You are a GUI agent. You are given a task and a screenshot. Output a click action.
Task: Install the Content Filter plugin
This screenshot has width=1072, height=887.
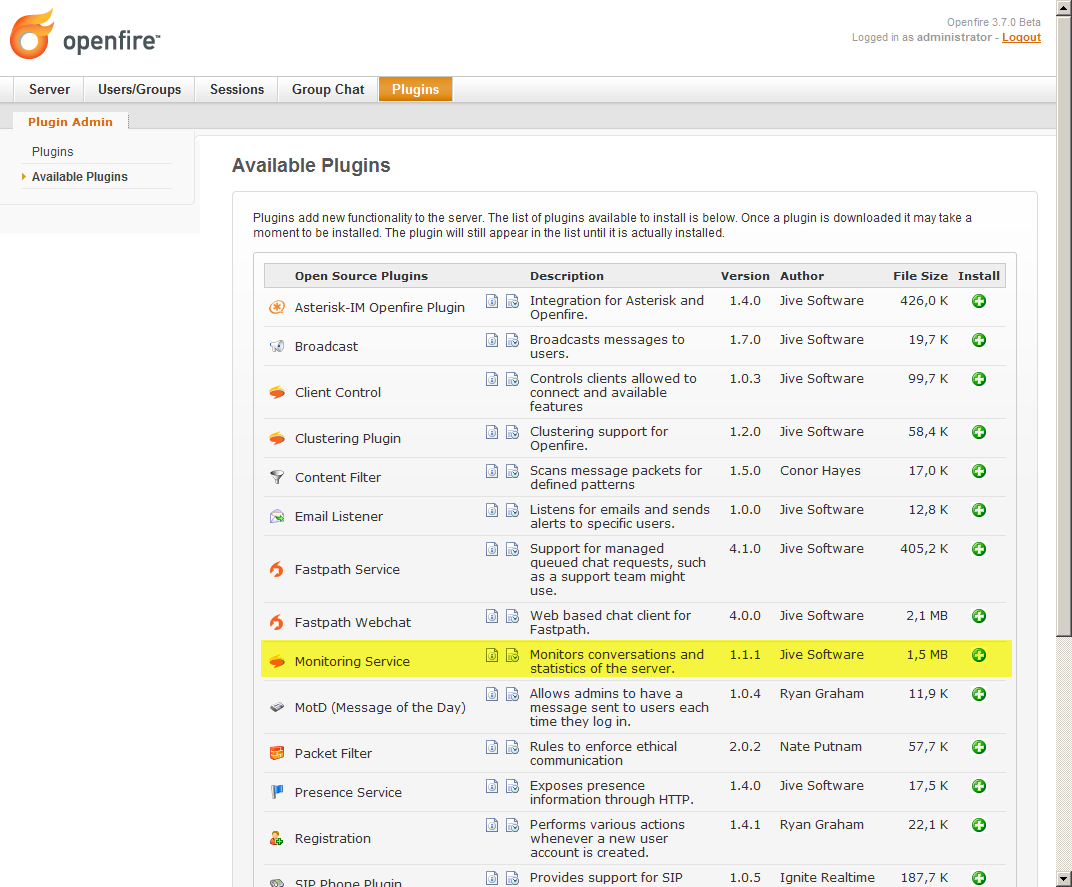(x=979, y=471)
